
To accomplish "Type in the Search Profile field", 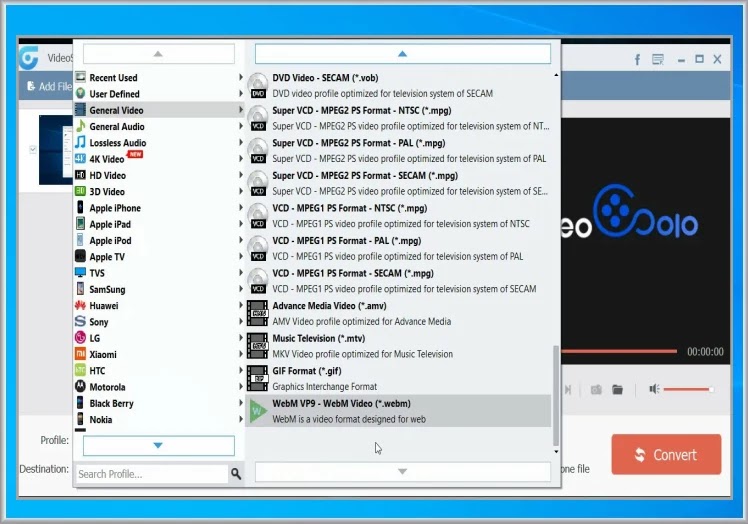I will tap(152, 474).
